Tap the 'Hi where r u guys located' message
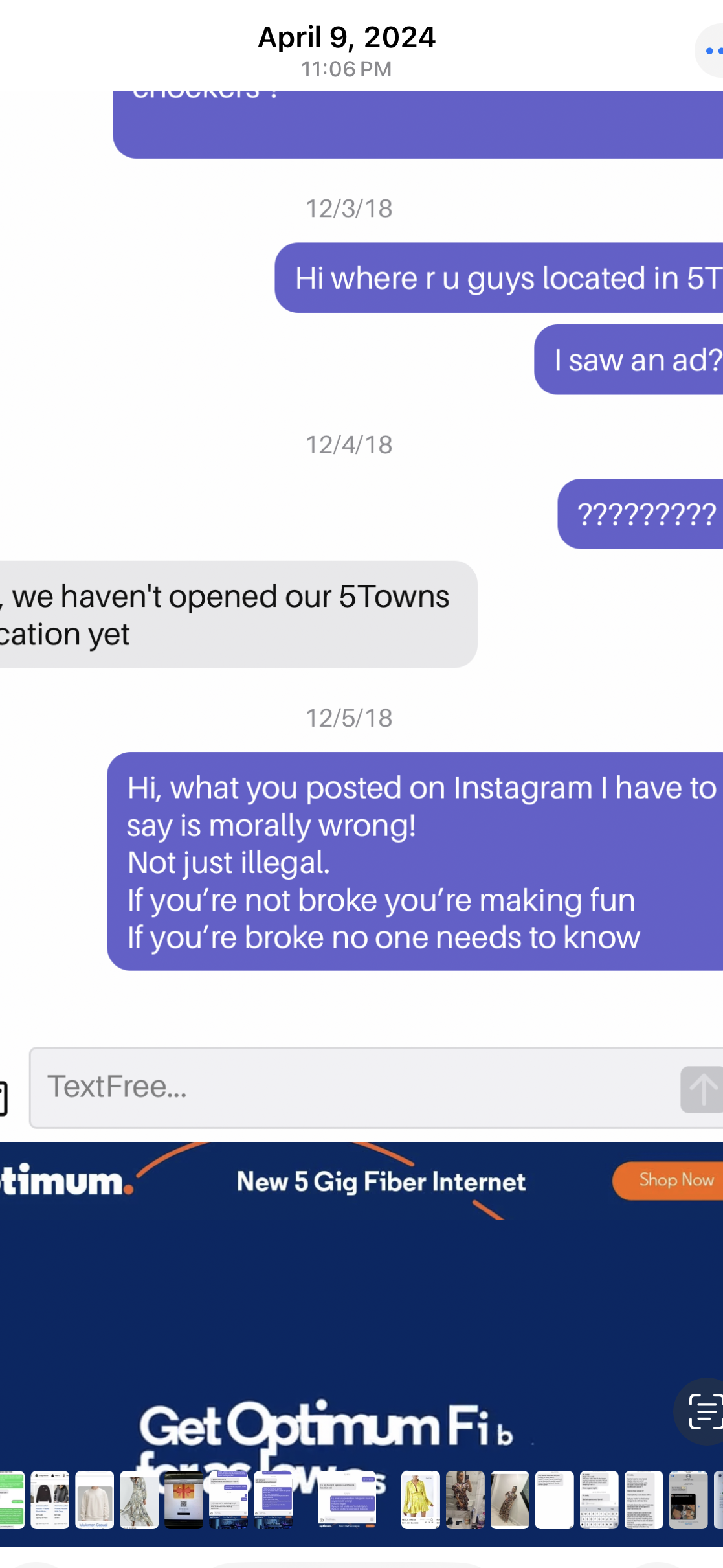 (499, 278)
